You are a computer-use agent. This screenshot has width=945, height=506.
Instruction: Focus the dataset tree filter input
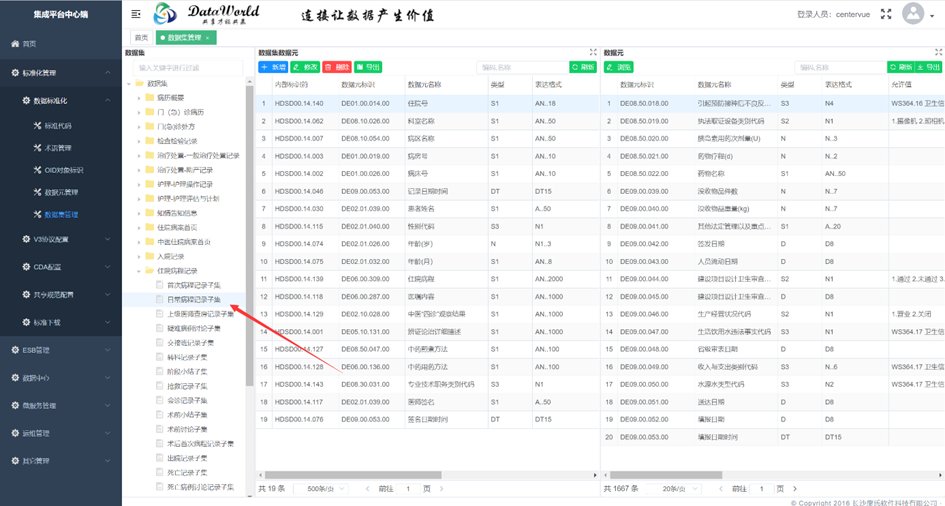click(187, 67)
